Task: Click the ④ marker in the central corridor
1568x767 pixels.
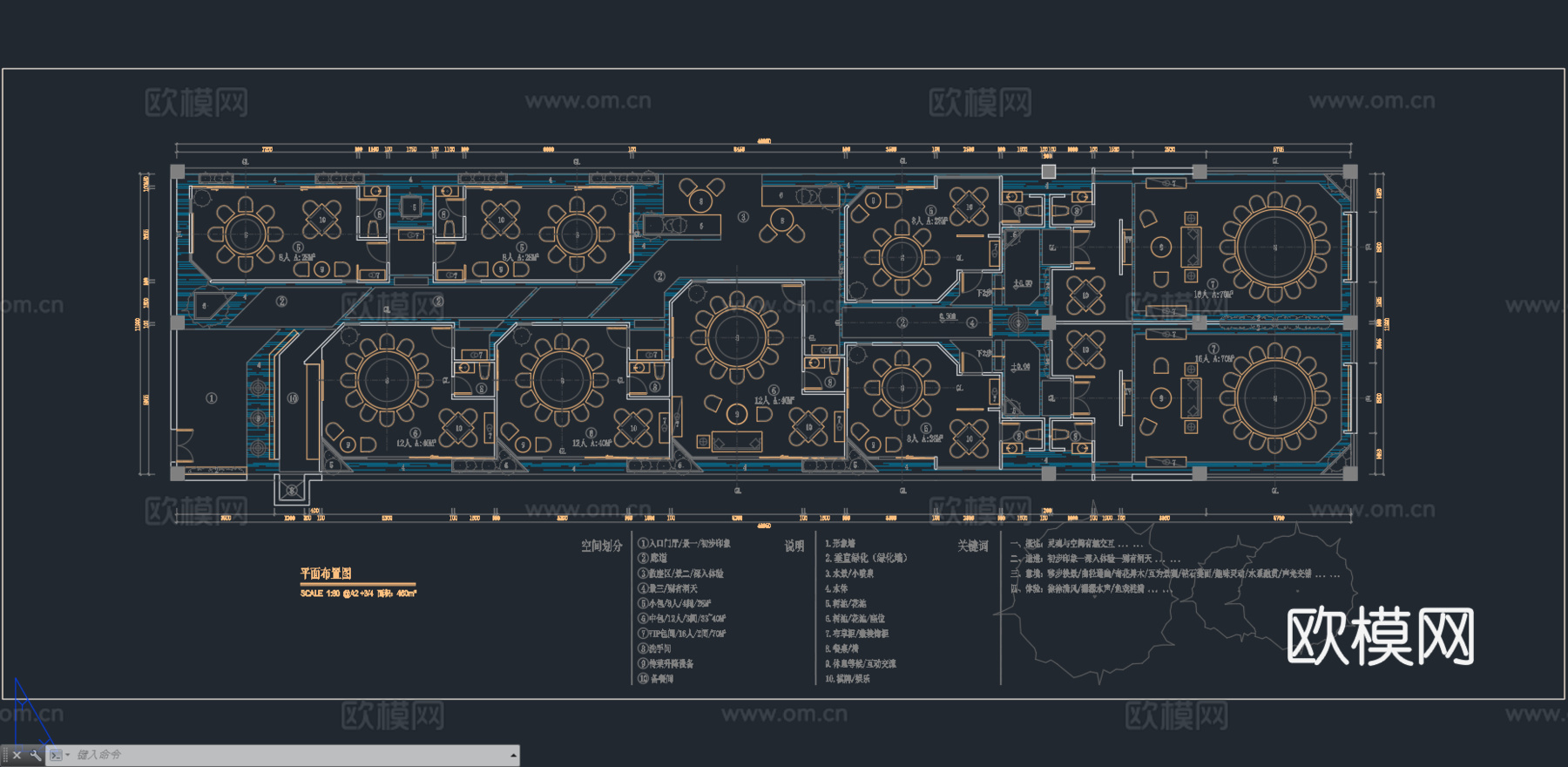Action: (972, 322)
